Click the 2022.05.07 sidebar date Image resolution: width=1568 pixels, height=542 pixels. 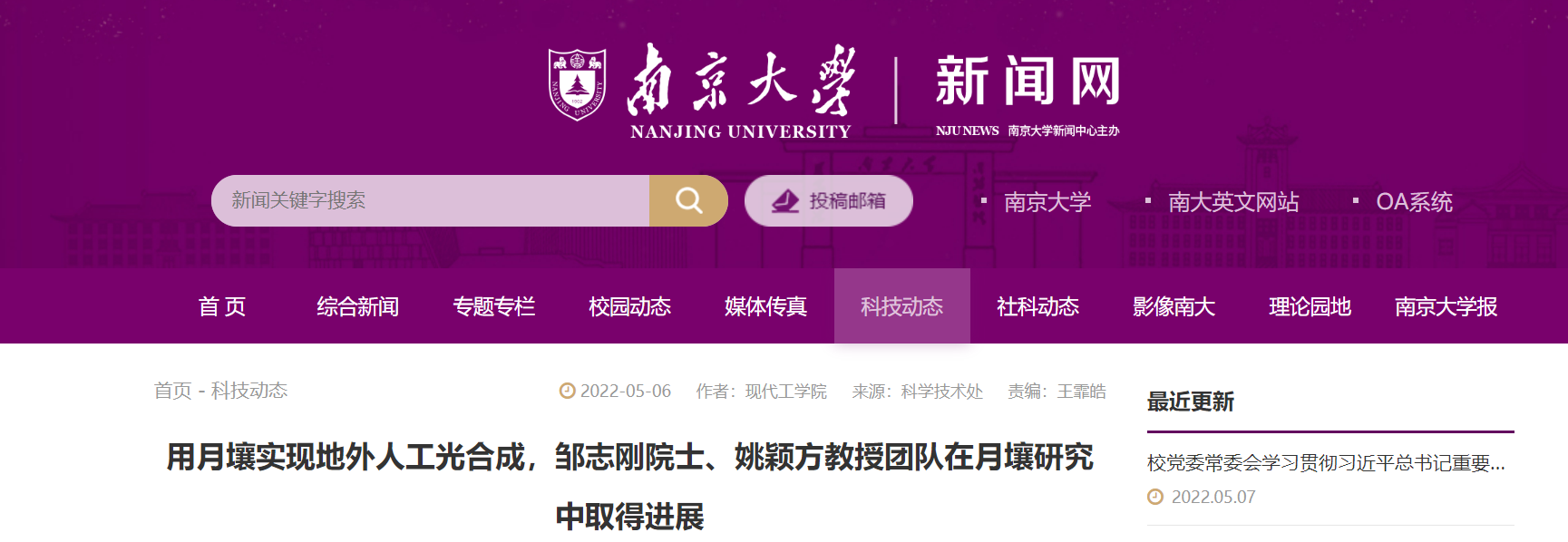point(1213,497)
